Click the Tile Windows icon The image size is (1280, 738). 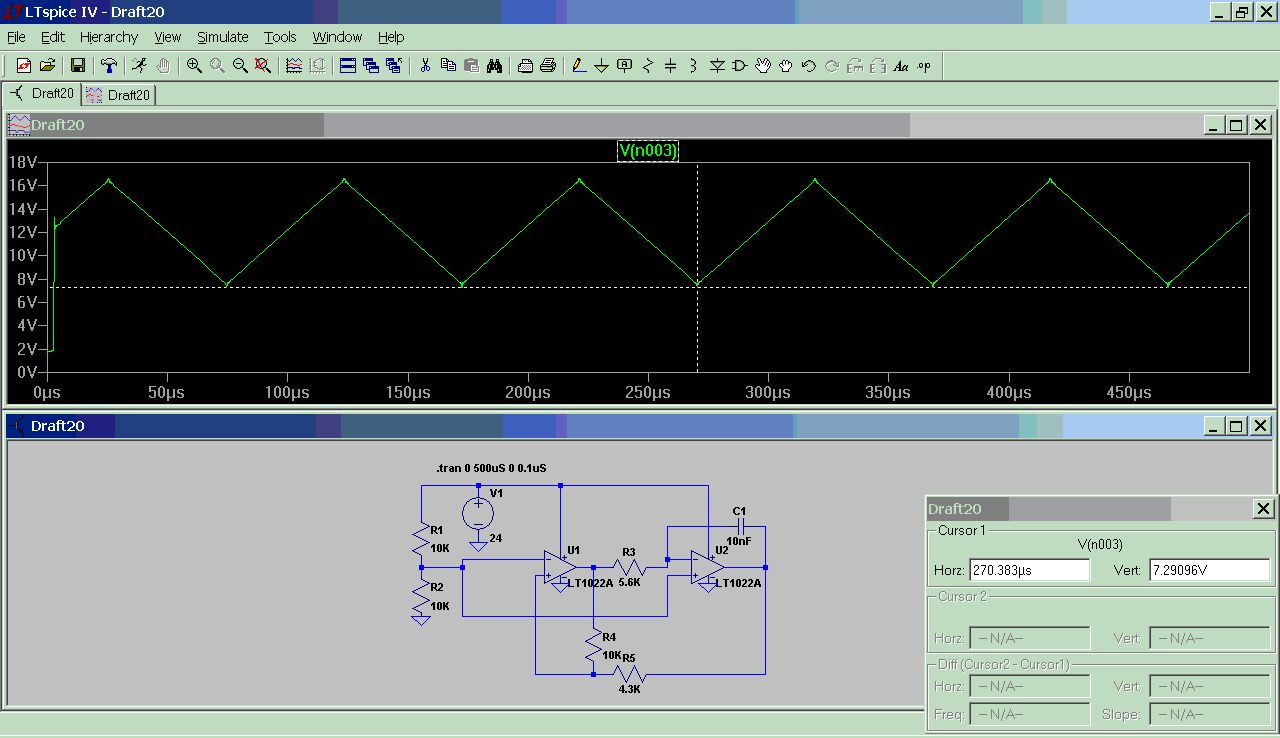tap(348, 66)
